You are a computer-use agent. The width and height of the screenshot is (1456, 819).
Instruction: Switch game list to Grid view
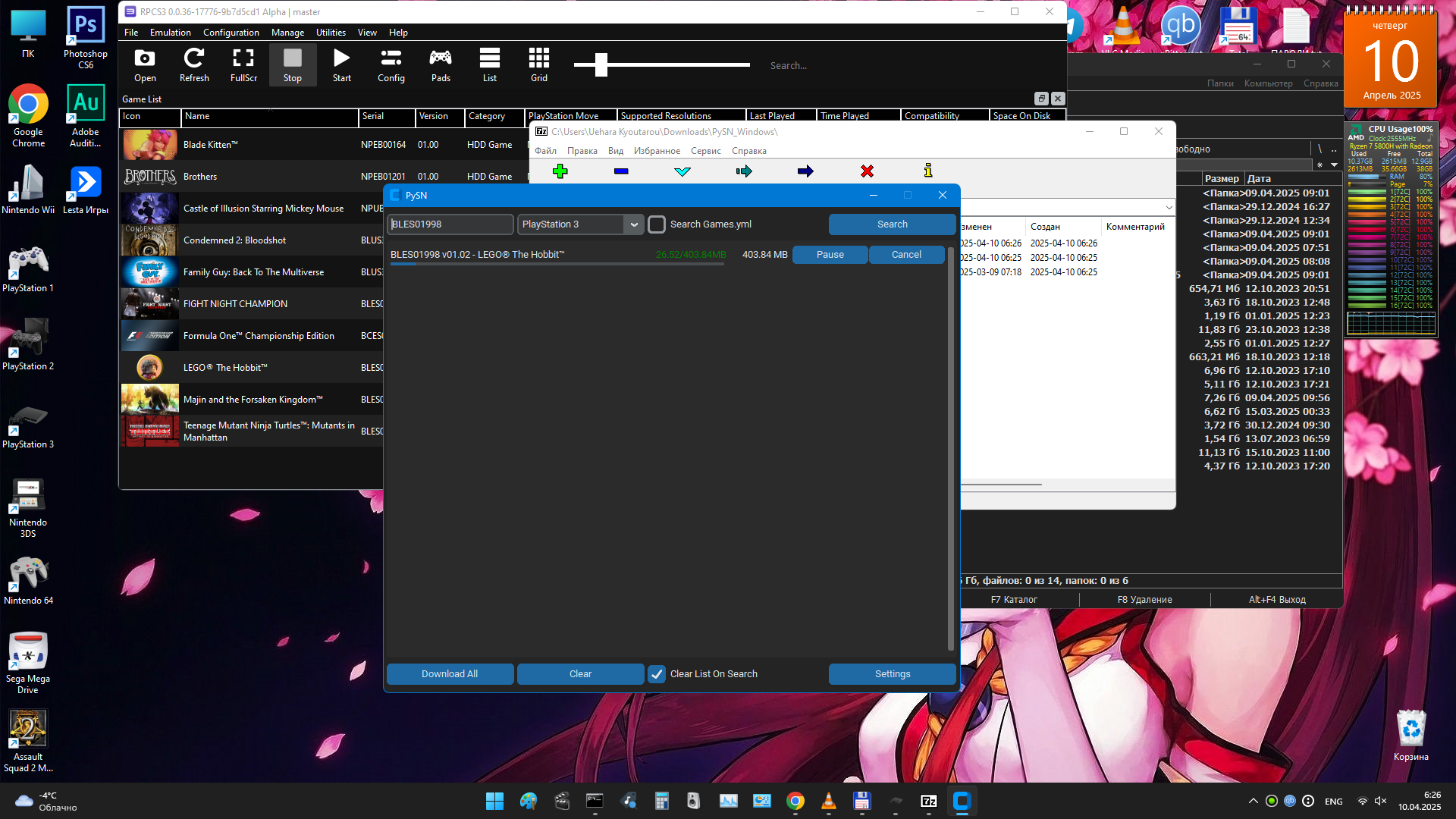pos(539,65)
